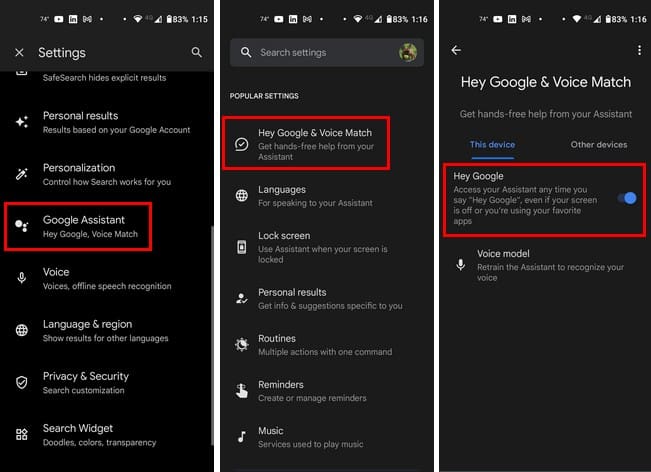The image size is (651, 472).
Task: Click the battery indicator in left panel status bar
Action: (169, 19)
